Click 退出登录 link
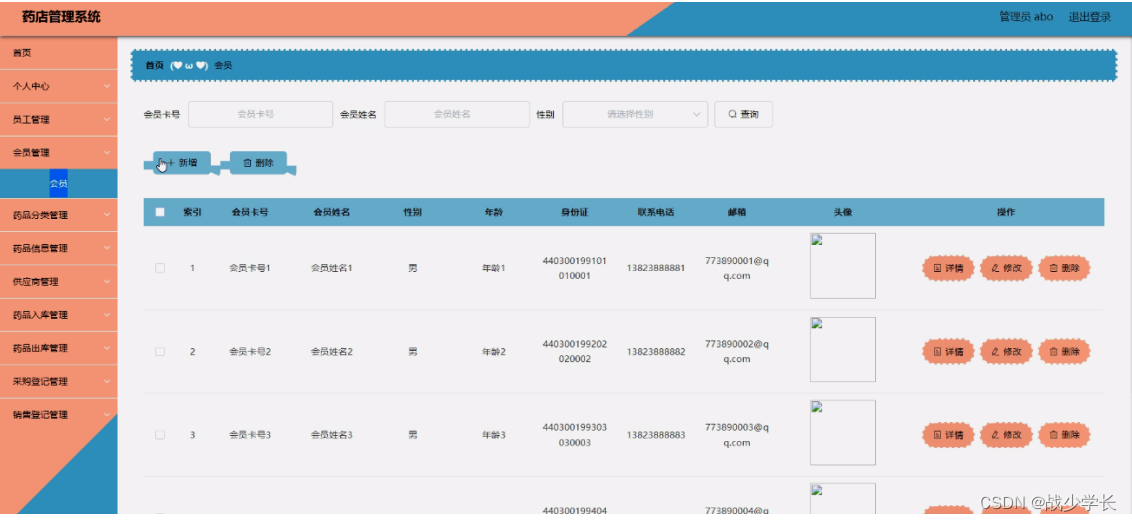Viewport: 1132px width, 521px height. pos(1089,17)
